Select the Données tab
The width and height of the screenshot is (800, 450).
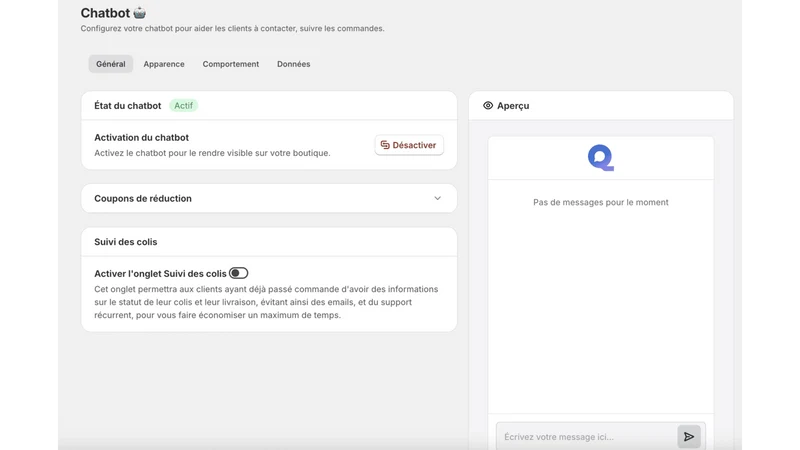click(293, 64)
